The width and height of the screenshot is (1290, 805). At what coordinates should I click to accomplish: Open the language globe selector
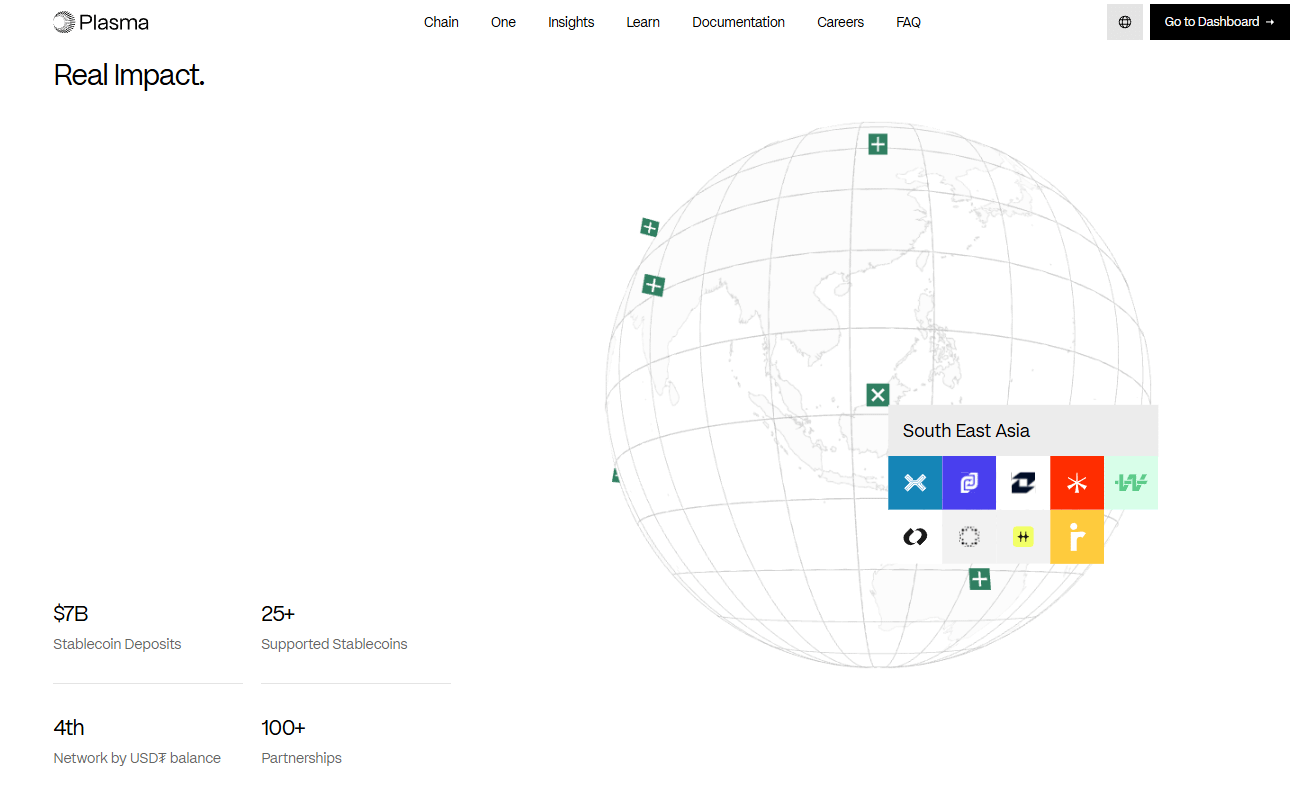point(1125,22)
